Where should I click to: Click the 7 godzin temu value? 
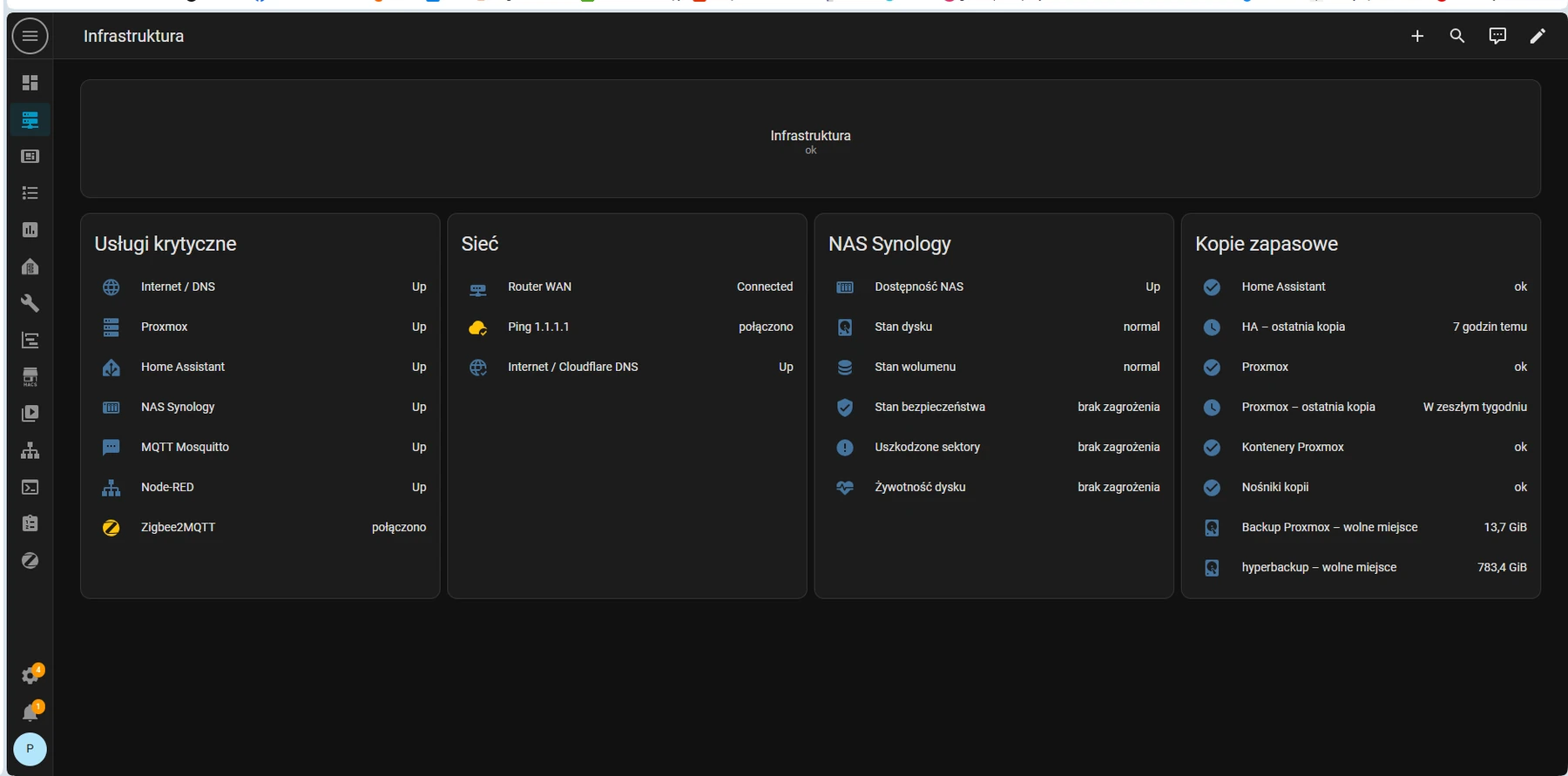[x=1490, y=327]
